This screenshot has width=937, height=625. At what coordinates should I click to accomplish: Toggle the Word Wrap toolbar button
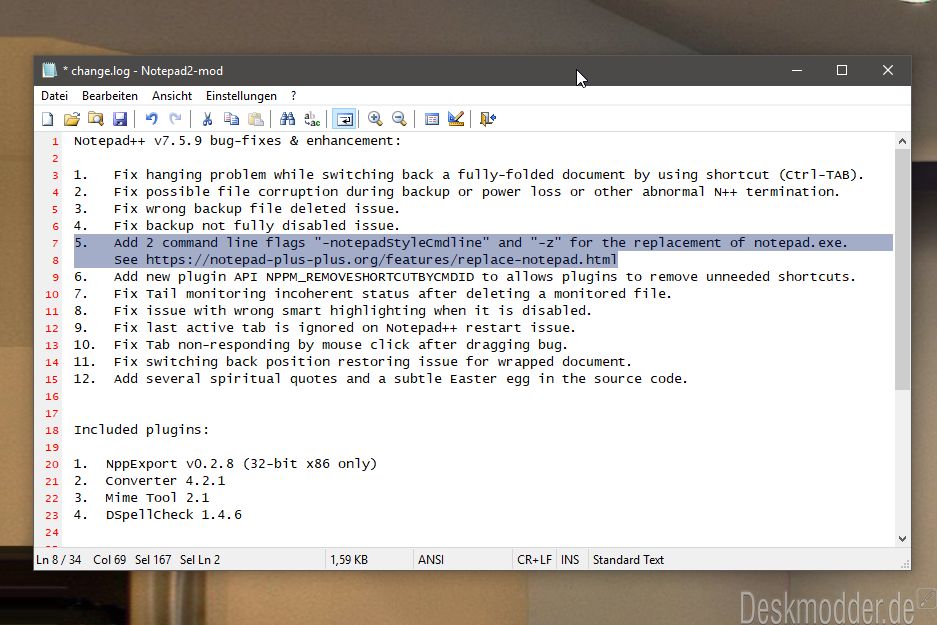click(344, 119)
